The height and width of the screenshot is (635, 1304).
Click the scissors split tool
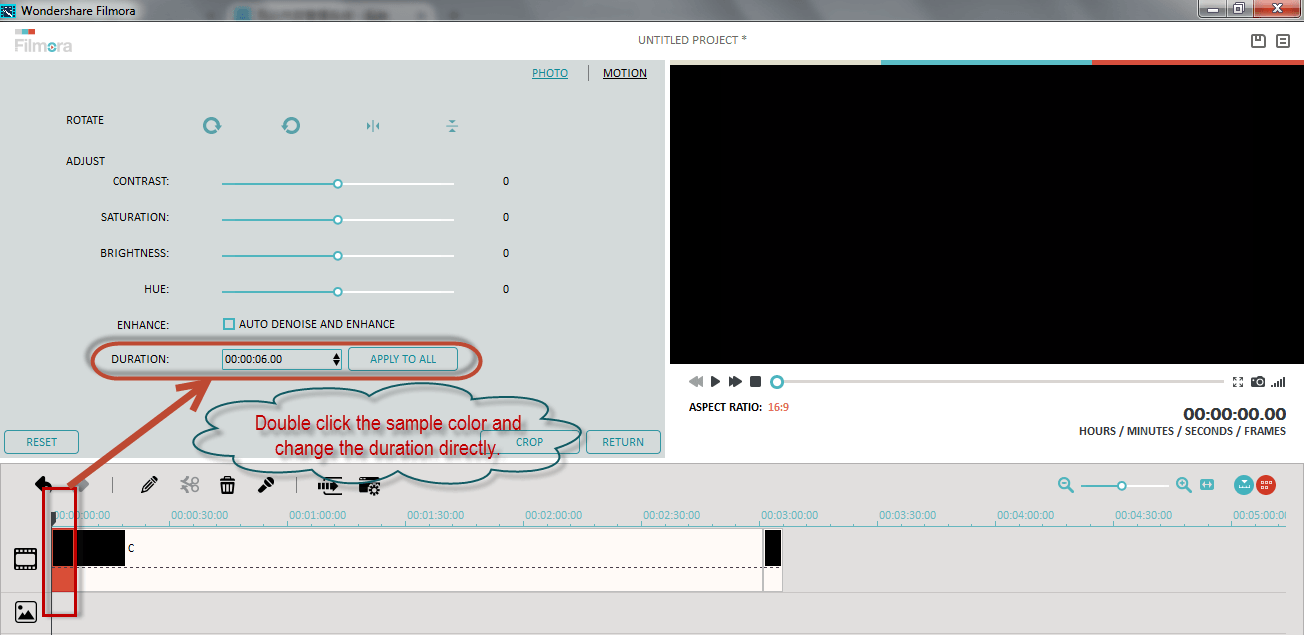[189, 485]
